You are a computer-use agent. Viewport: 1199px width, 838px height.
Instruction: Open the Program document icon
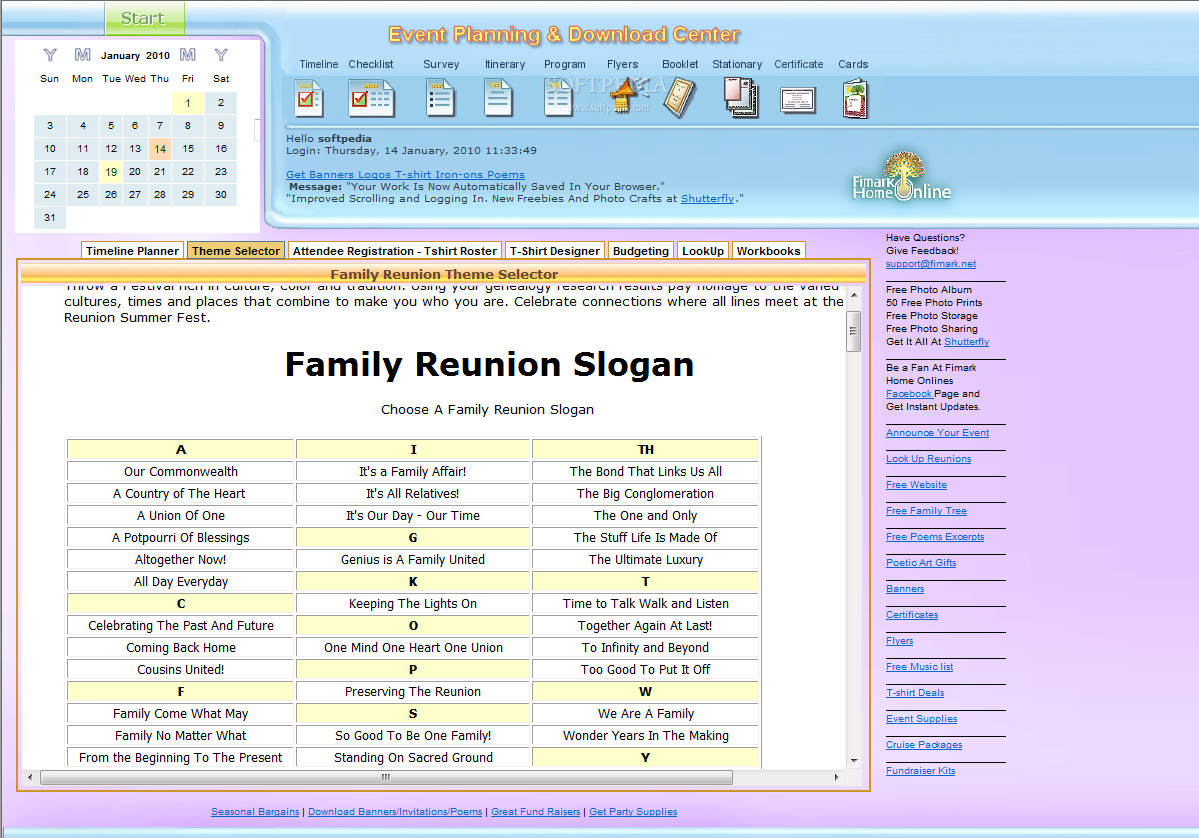pyautogui.click(x=558, y=99)
